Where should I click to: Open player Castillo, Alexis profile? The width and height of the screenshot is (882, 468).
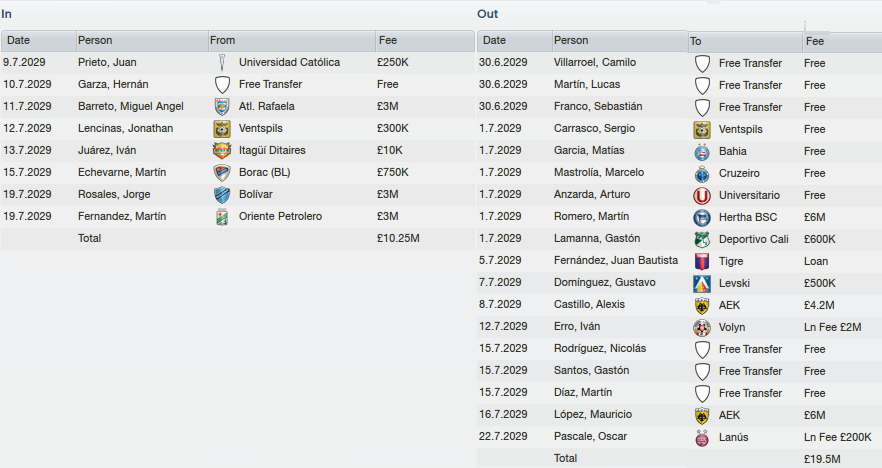589,304
